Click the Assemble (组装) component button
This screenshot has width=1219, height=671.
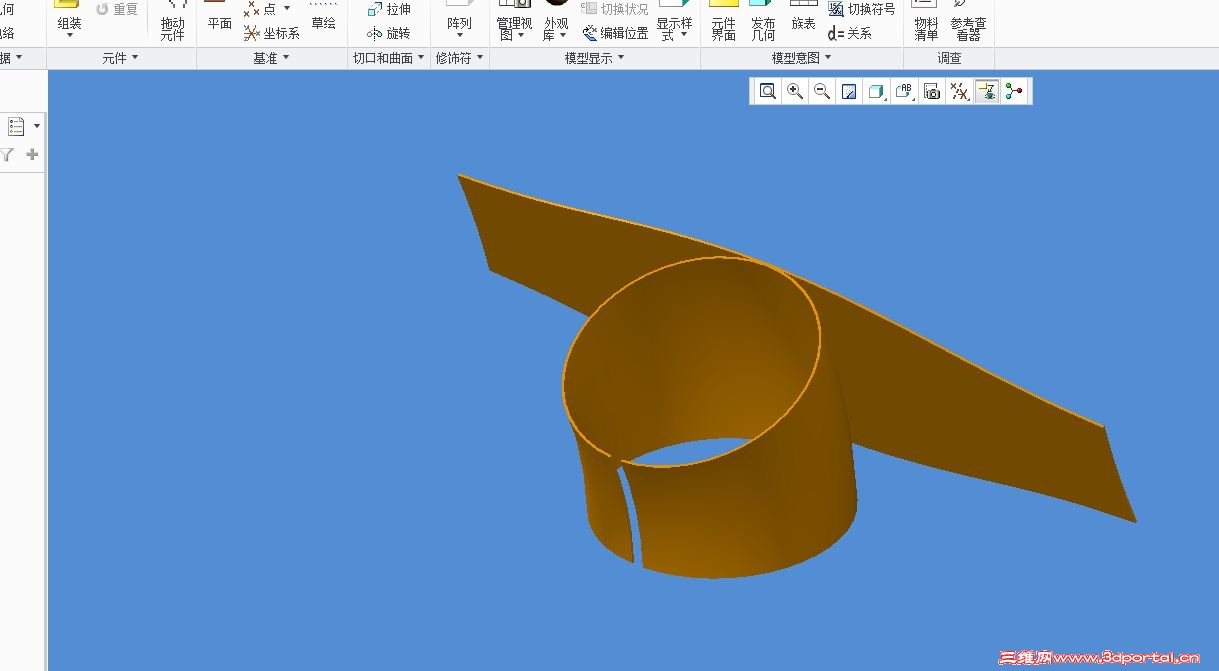coord(69,15)
